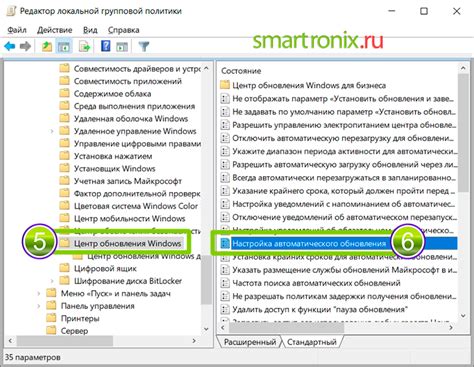Select Удаленная оболочка Windows folder
The image size is (474, 367).
(131, 119)
